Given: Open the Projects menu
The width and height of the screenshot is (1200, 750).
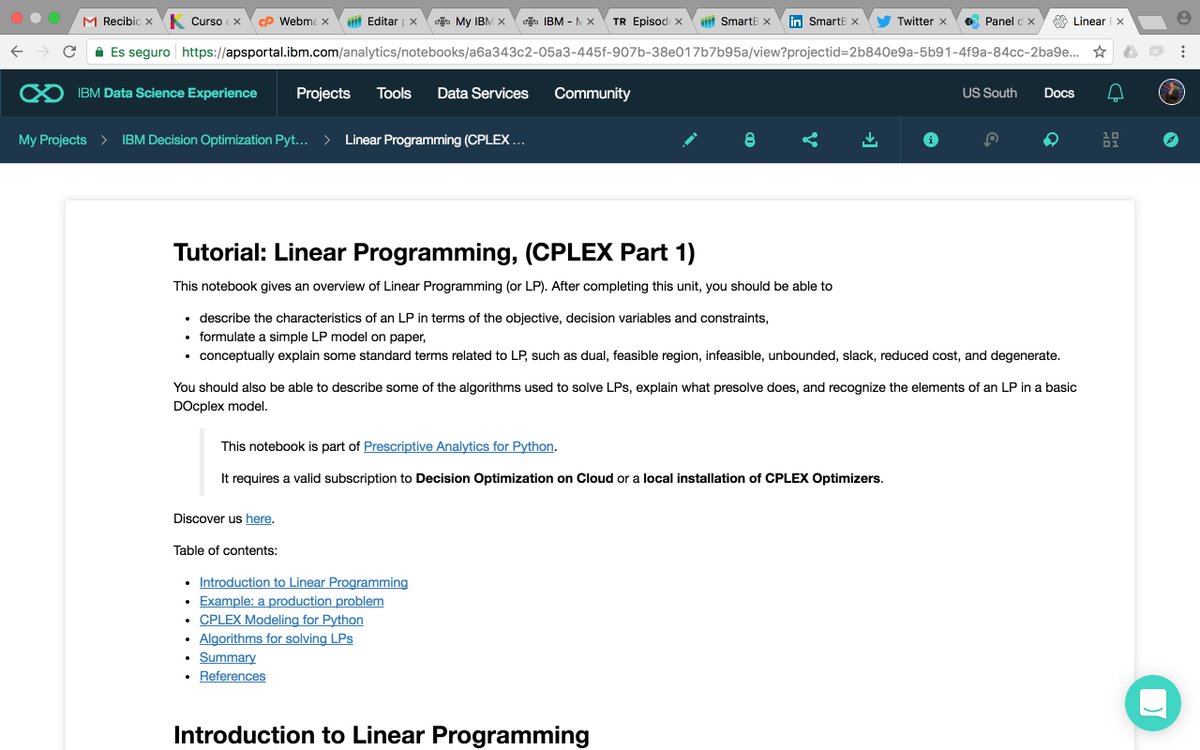Looking at the screenshot, I should pos(323,93).
